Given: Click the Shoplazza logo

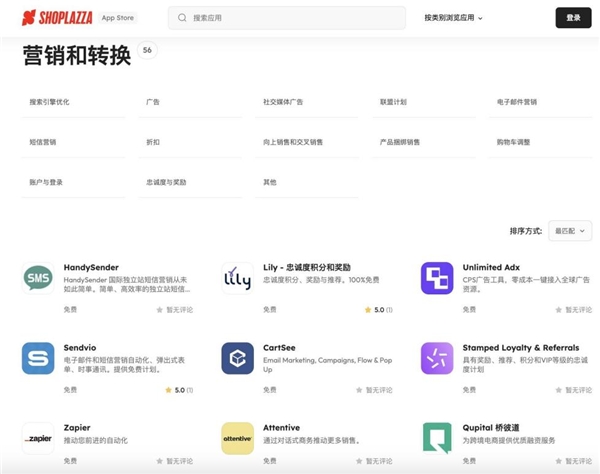Looking at the screenshot, I should click(x=57, y=18).
